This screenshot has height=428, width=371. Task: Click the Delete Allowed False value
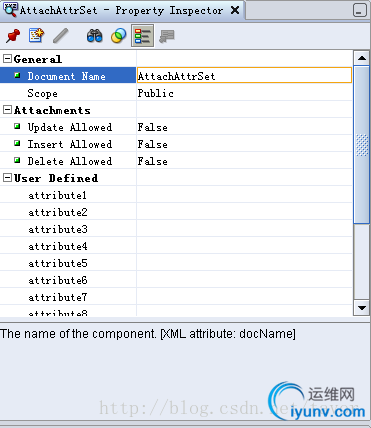tap(153, 161)
